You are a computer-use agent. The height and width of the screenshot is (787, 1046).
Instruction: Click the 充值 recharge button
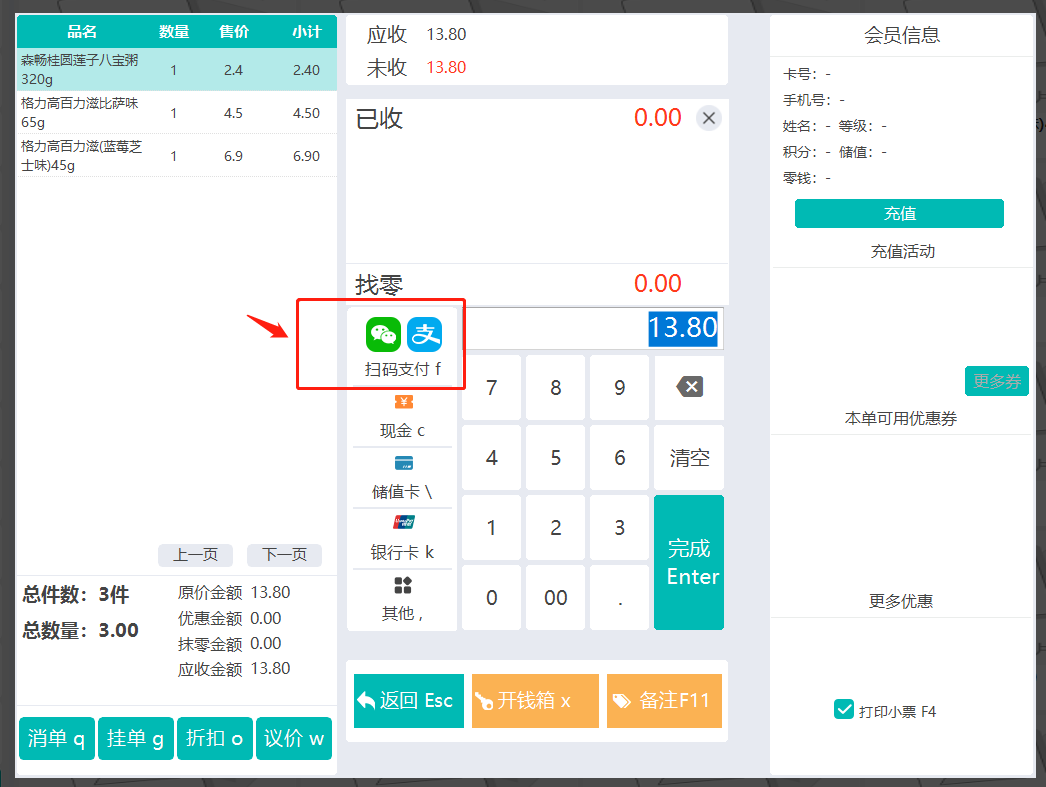click(x=899, y=213)
